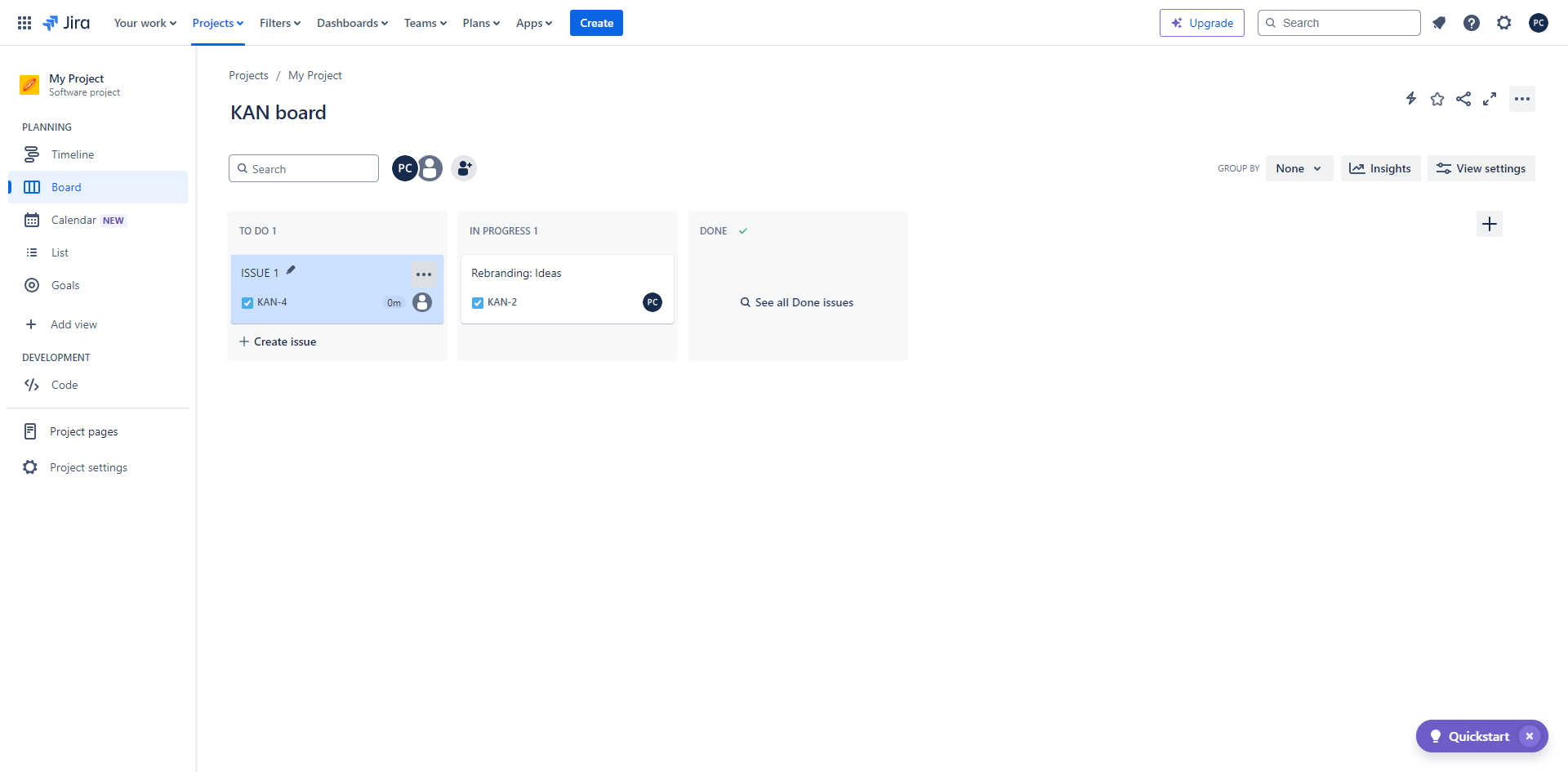1568x772 pixels.
Task: Enter full screen with the expand icon
Action: tap(1490, 99)
